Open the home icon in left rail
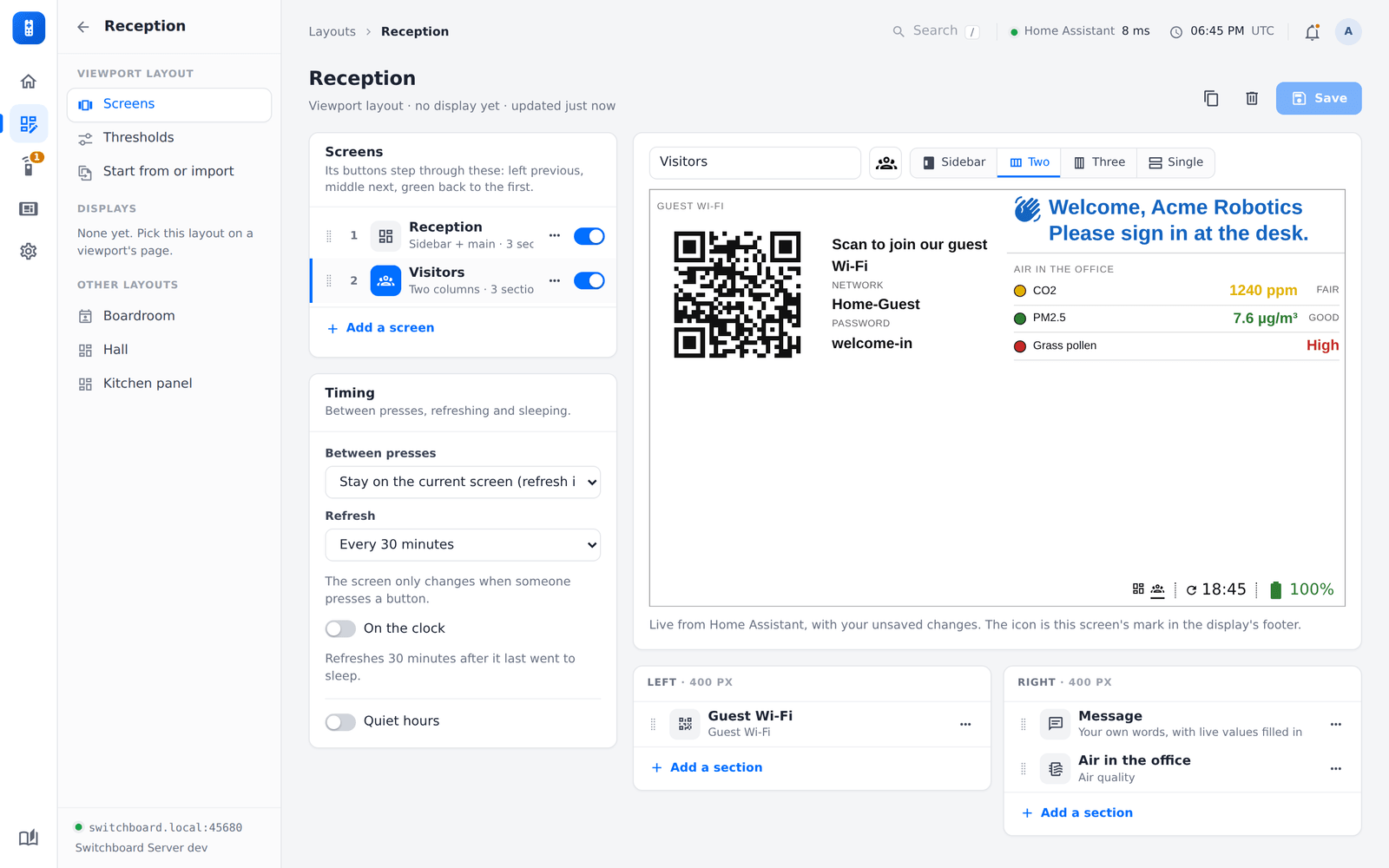1389x868 pixels. click(29, 82)
